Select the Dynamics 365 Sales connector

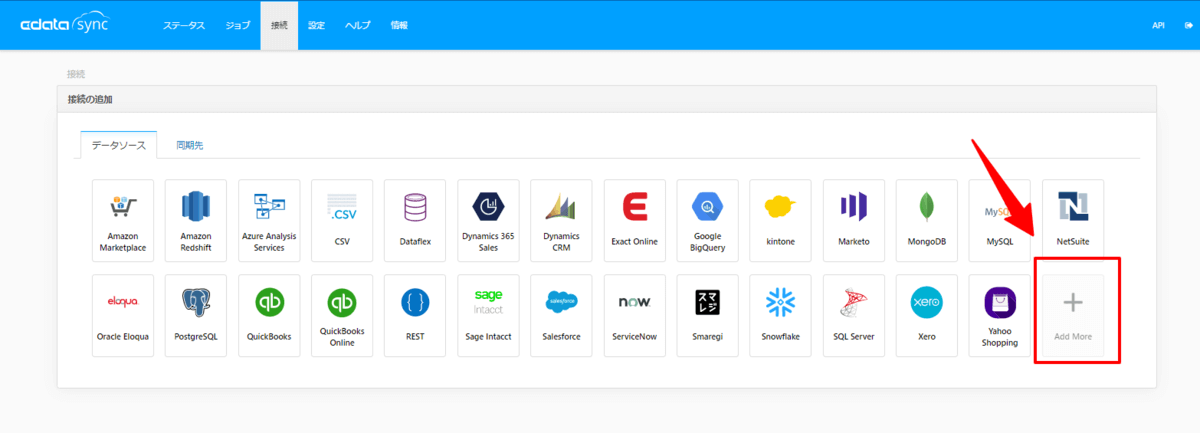[x=488, y=220]
